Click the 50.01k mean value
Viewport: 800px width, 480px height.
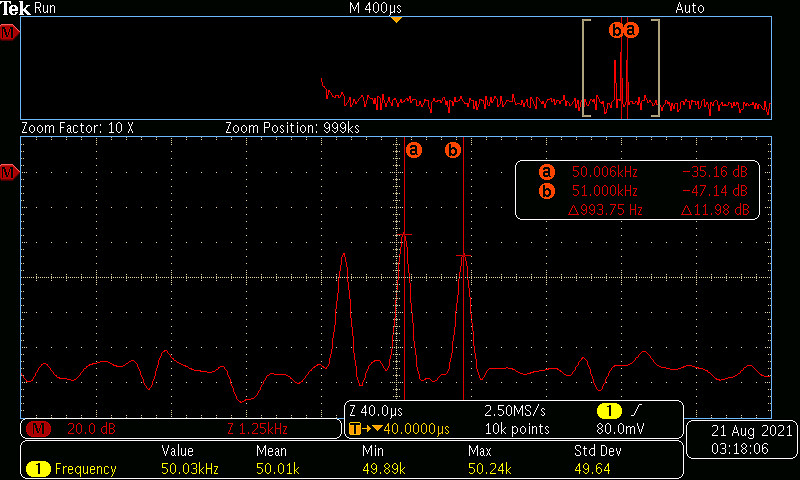coord(278,469)
